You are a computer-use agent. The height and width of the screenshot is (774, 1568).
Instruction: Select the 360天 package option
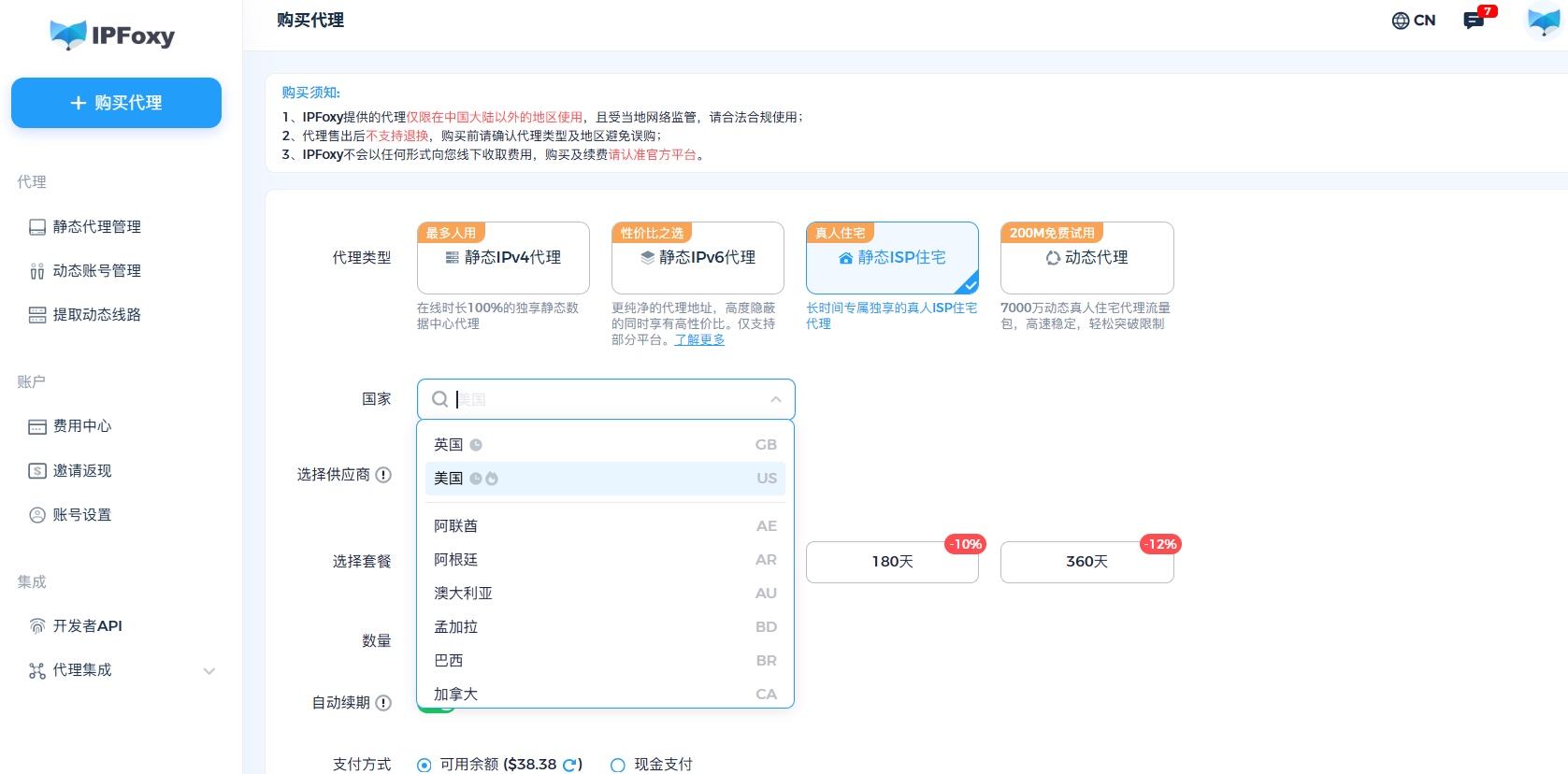pos(1086,562)
